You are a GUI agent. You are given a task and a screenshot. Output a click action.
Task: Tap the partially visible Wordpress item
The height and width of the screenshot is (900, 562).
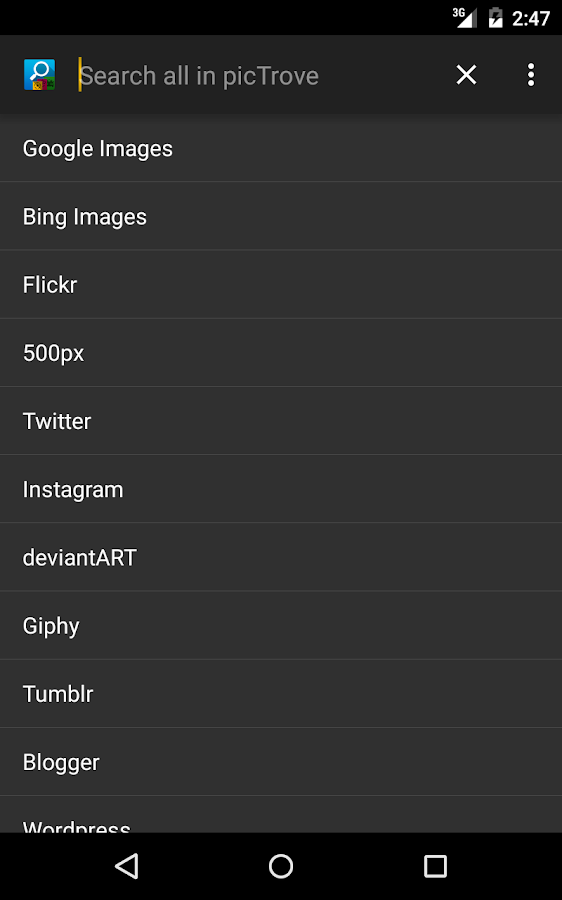click(x=281, y=814)
